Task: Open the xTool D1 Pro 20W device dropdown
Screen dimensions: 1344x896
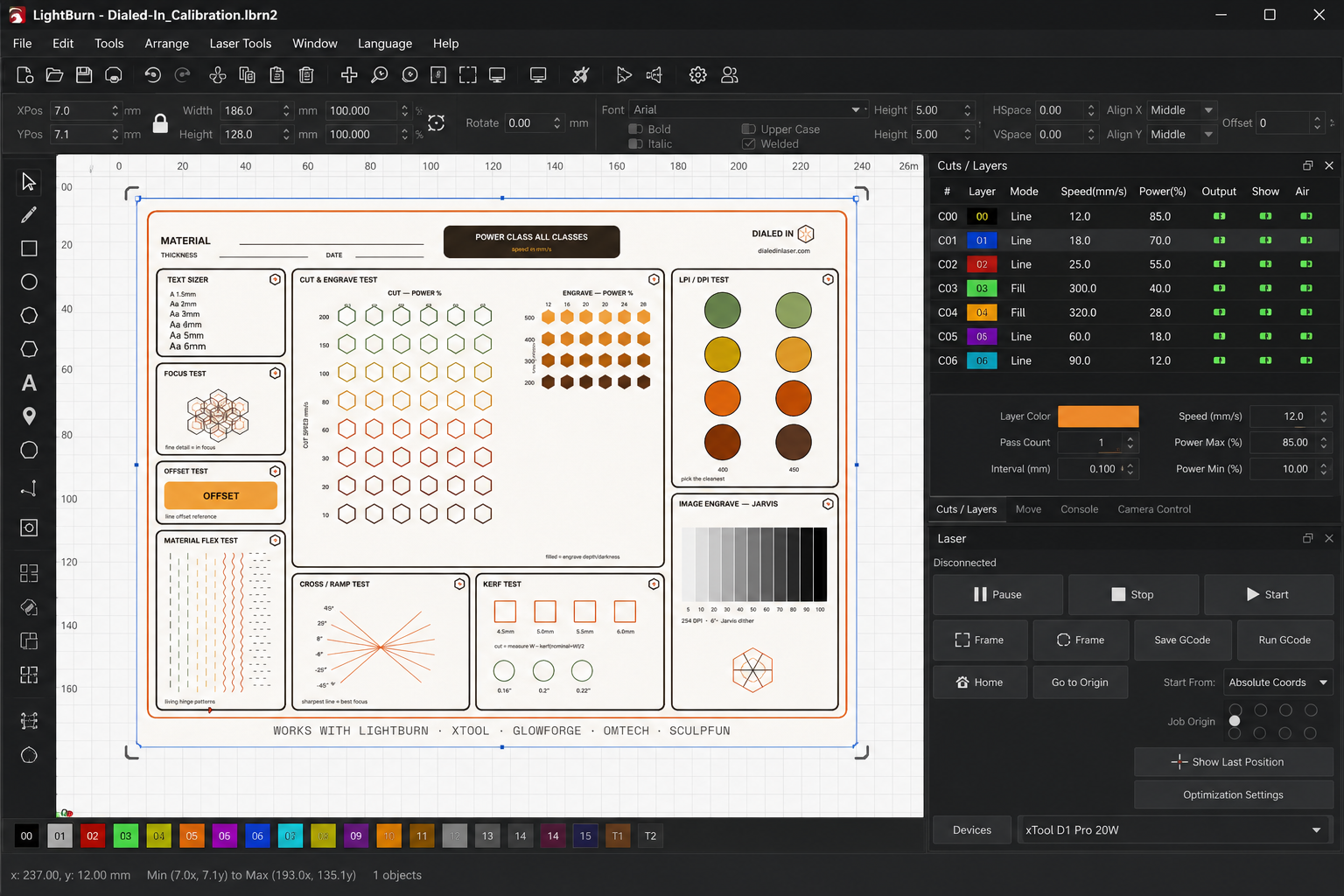Action: (1174, 829)
